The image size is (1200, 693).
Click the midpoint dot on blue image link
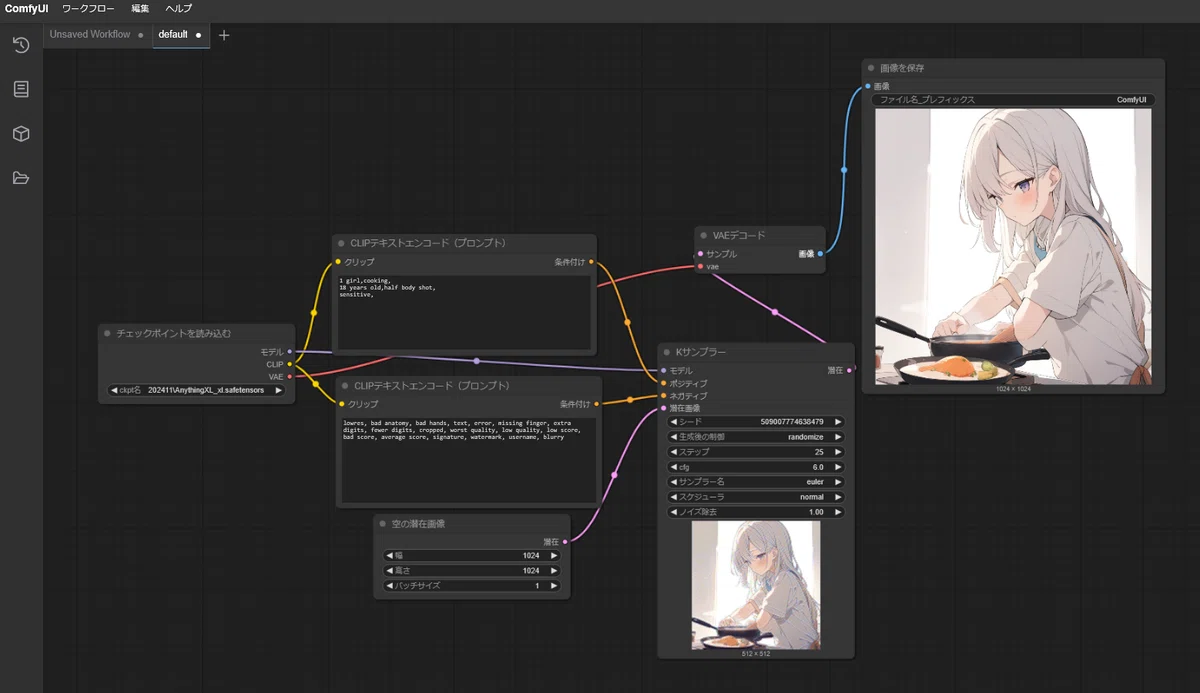click(844, 170)
